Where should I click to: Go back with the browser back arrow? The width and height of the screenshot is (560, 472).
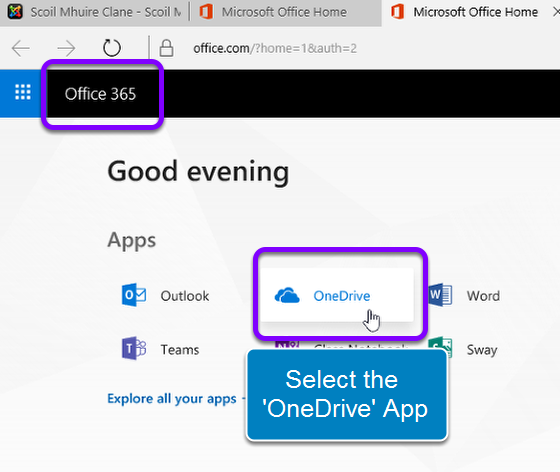tap(20, 48)
